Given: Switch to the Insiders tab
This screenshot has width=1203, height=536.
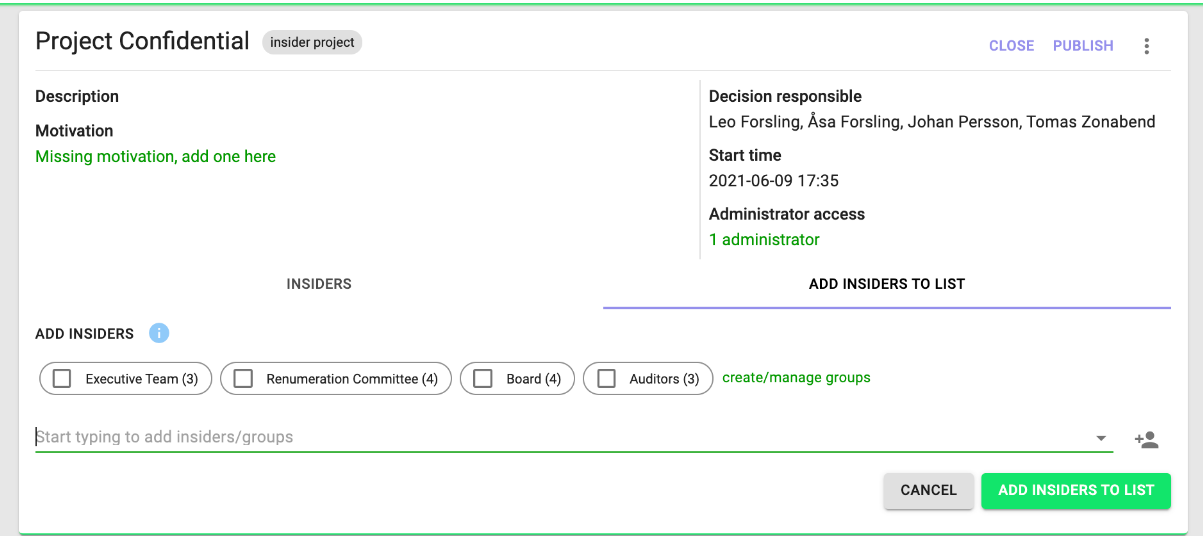Looking at the screenshot, I should 319,284.
